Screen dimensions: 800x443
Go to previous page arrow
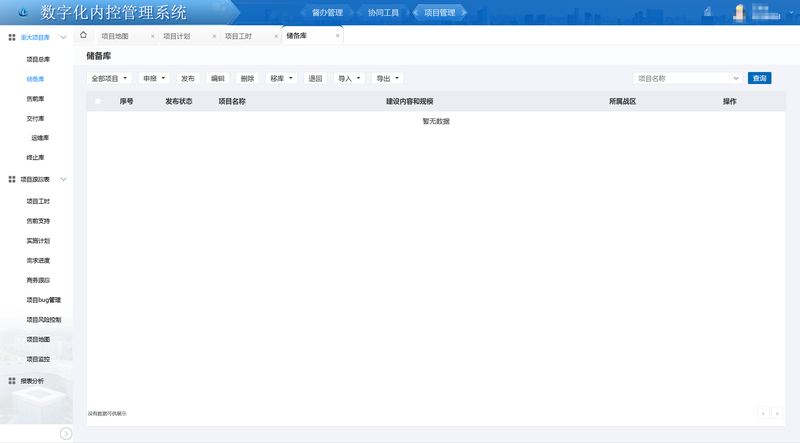pyautogui.click(x=763, y=413)
